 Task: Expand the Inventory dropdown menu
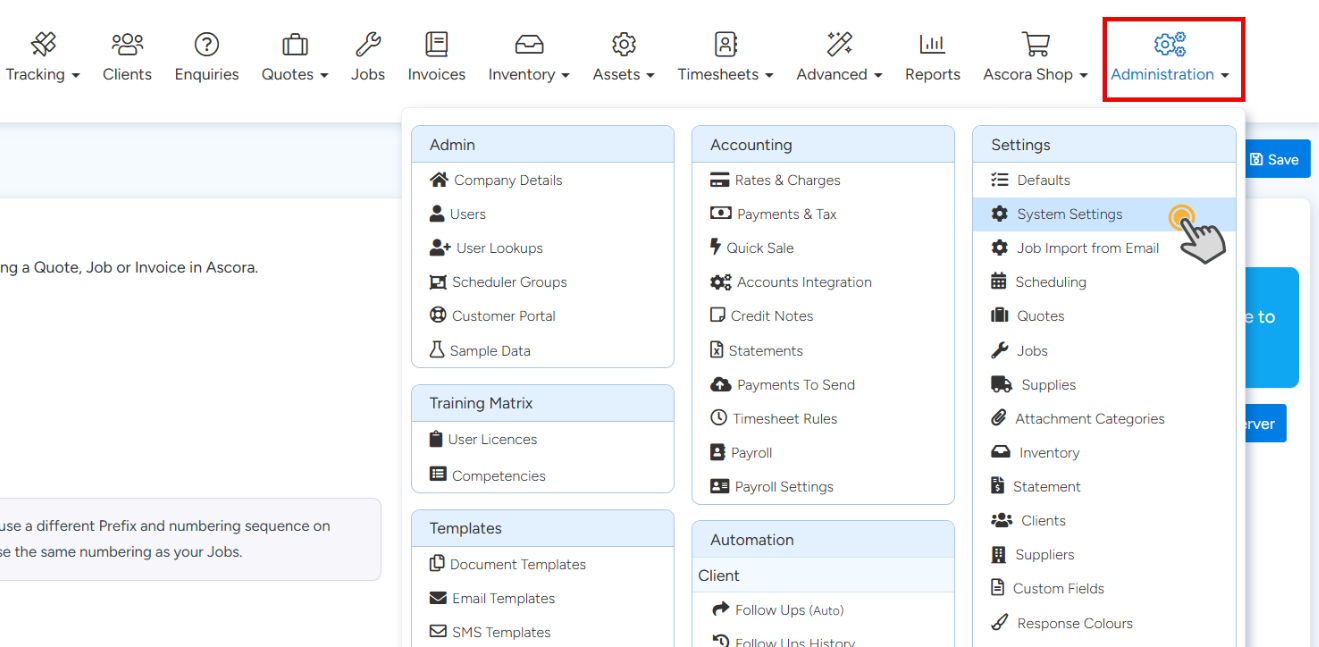(528, 74)
